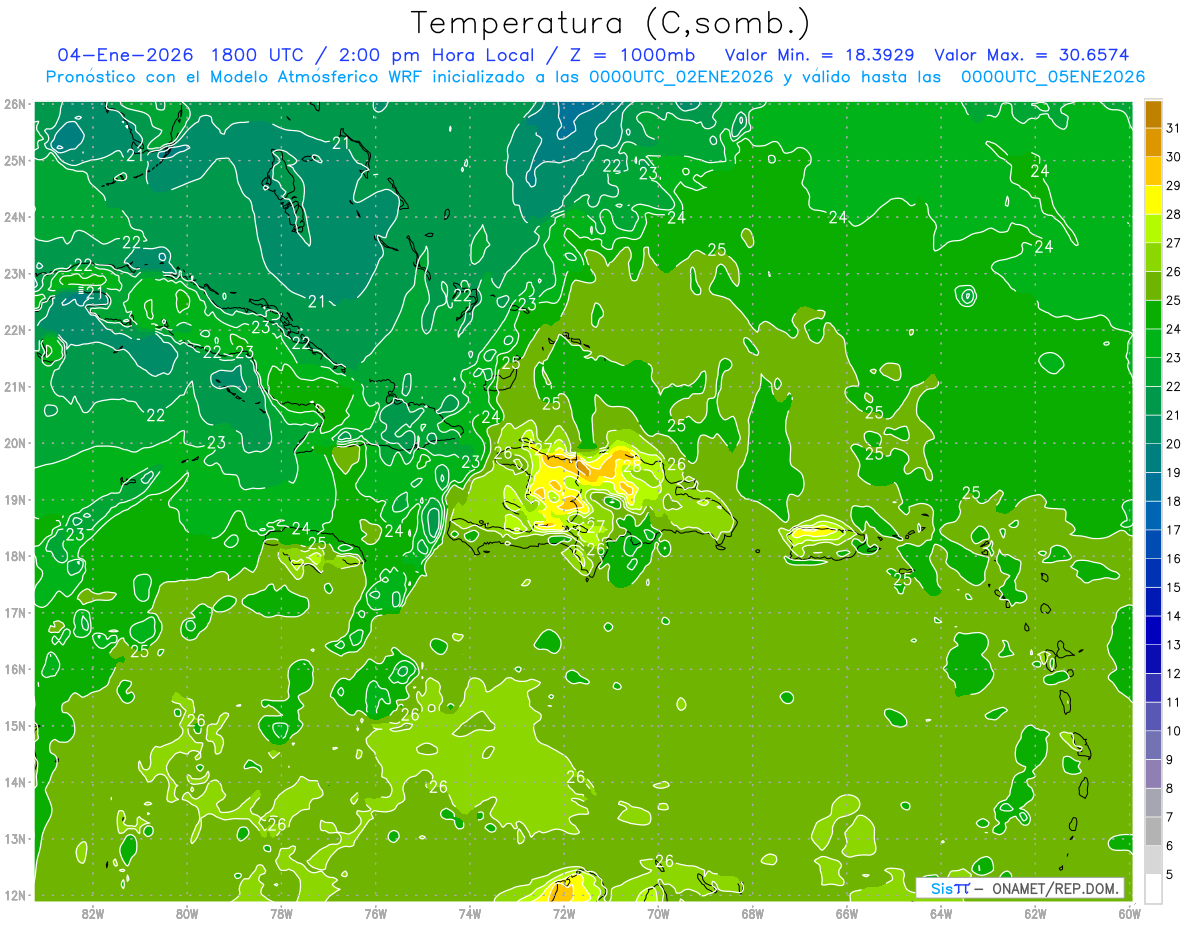Click the "Valor Max. = 30.6574" value

point(1032,54)
